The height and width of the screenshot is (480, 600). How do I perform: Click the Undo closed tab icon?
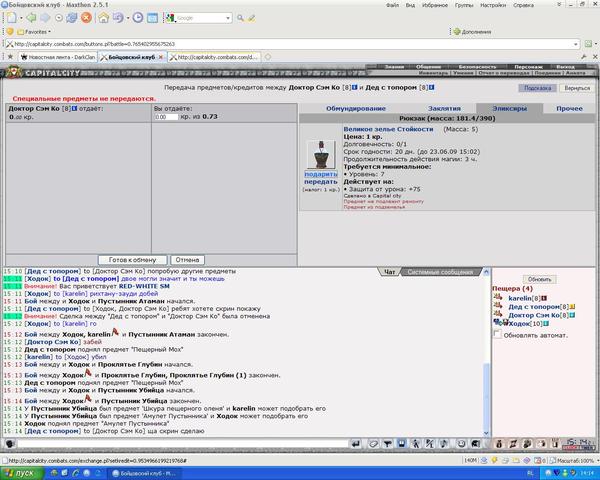coord(118,18)
